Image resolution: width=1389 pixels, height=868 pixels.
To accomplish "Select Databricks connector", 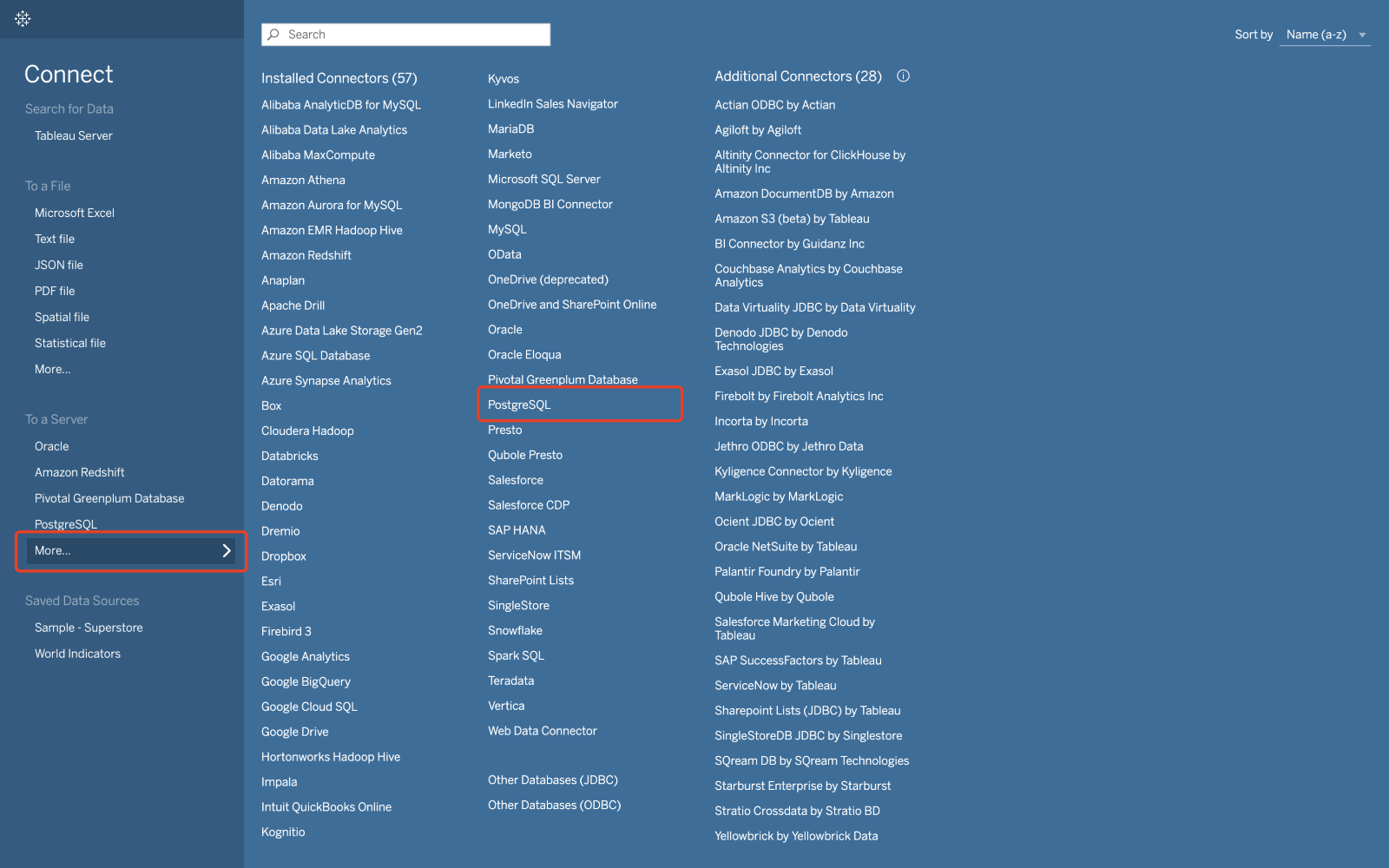I will click(x=290, y=456).
